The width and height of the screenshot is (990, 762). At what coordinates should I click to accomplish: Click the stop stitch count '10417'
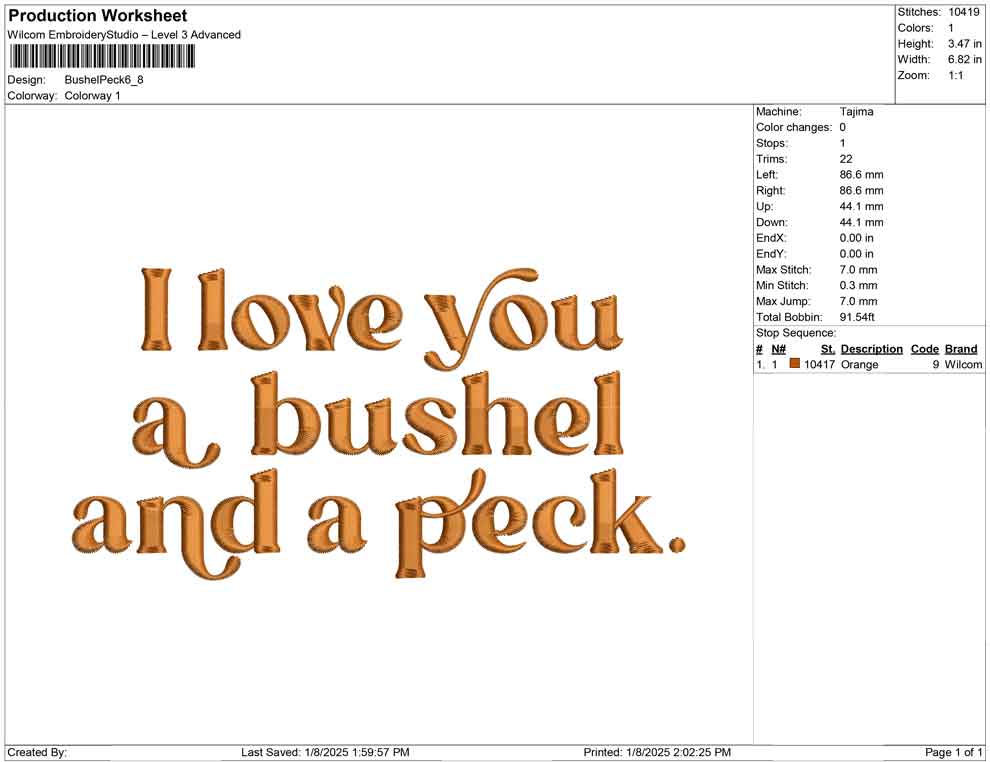pos(819,364)
